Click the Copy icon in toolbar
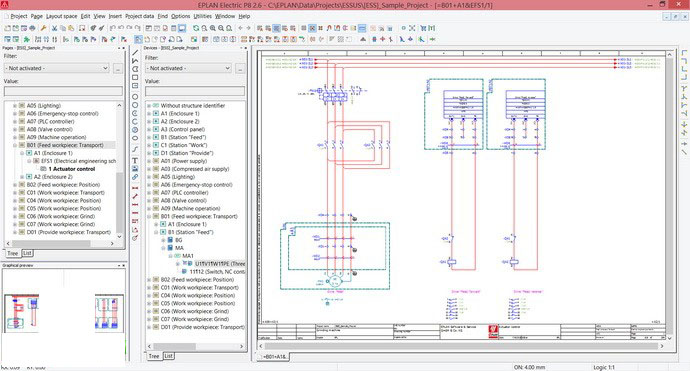This screenshot has width=690, height=371. (x=63, y=28)
